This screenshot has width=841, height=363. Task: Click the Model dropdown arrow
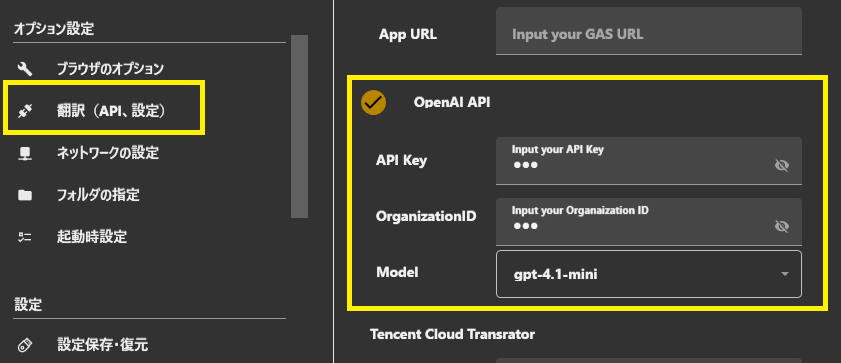pos(785,275)
